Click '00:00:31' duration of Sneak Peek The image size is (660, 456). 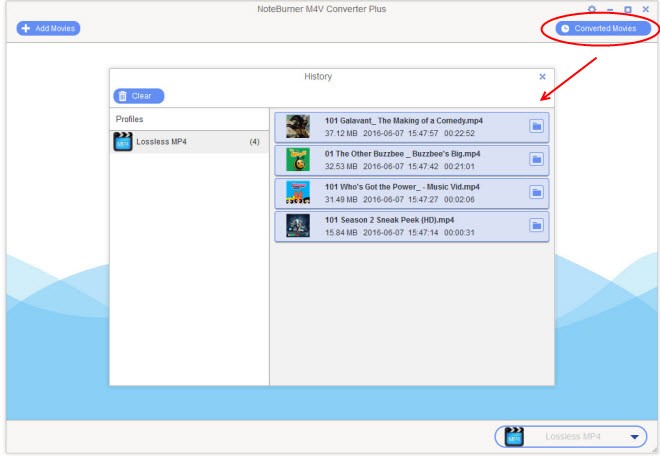point(459,233)
